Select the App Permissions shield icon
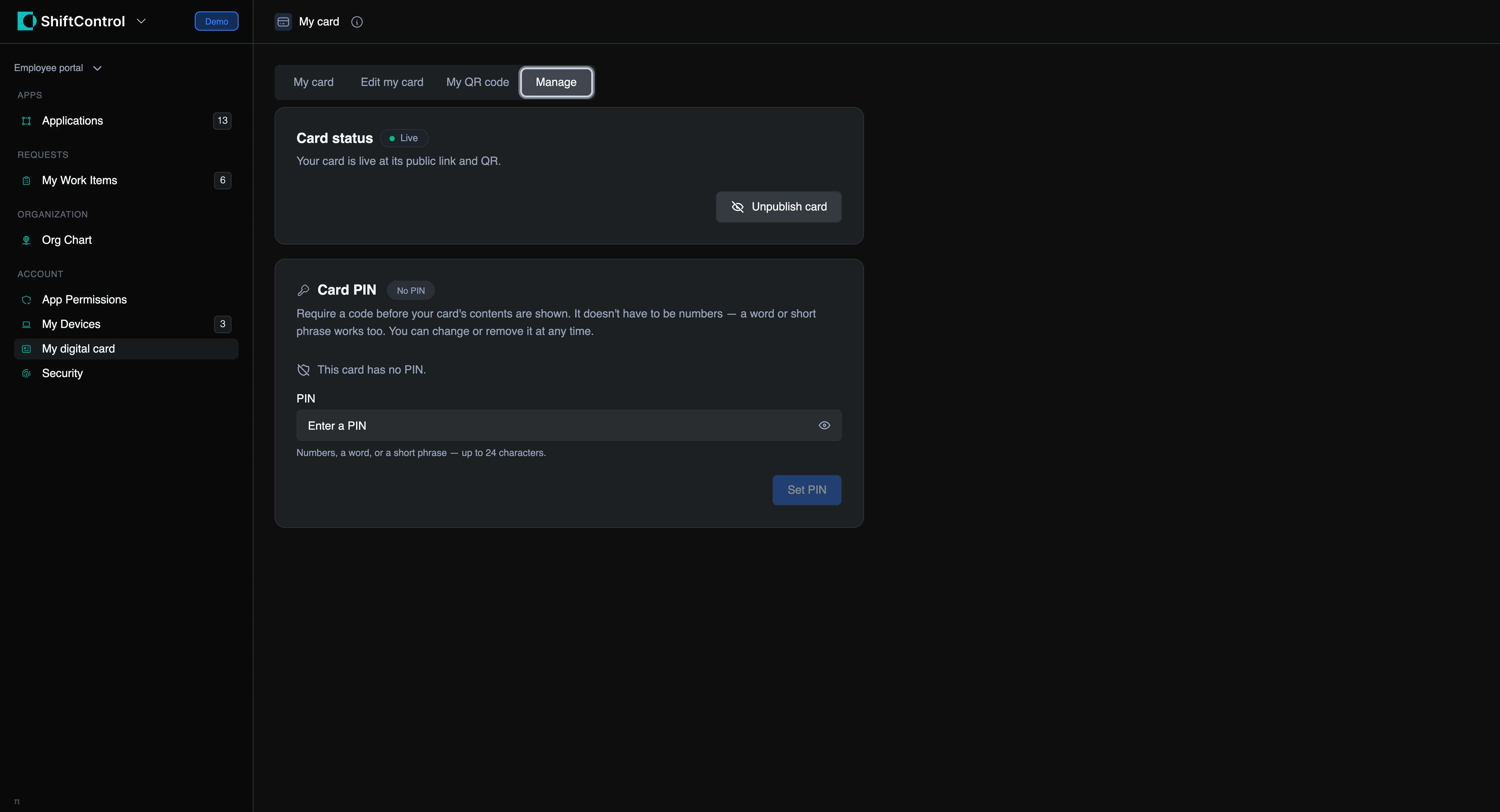The image size is (1500, 812). (26, 300)
